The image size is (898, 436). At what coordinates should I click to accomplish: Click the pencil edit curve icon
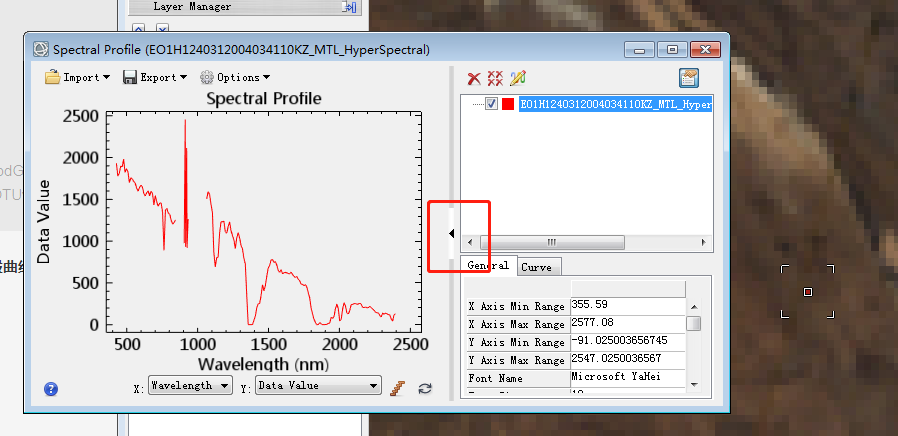[518, 78]
